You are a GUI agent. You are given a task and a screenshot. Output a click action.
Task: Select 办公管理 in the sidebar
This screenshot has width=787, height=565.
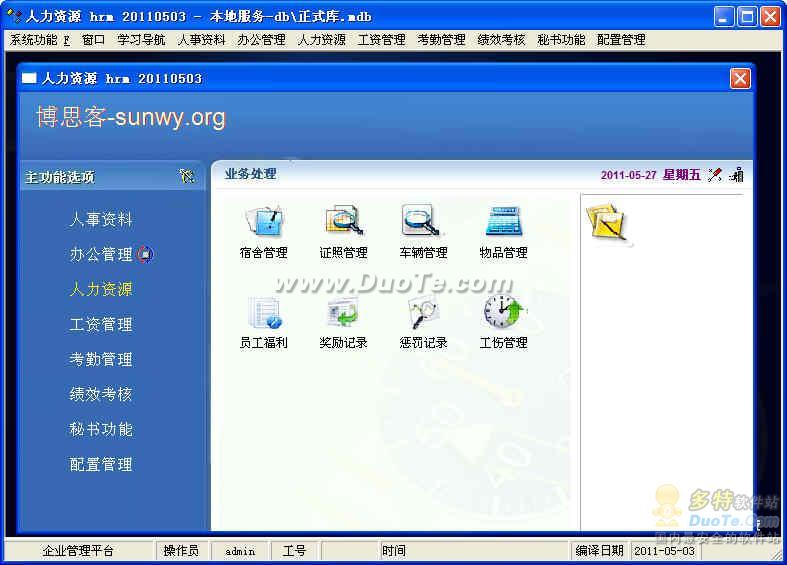pos(101,254)
